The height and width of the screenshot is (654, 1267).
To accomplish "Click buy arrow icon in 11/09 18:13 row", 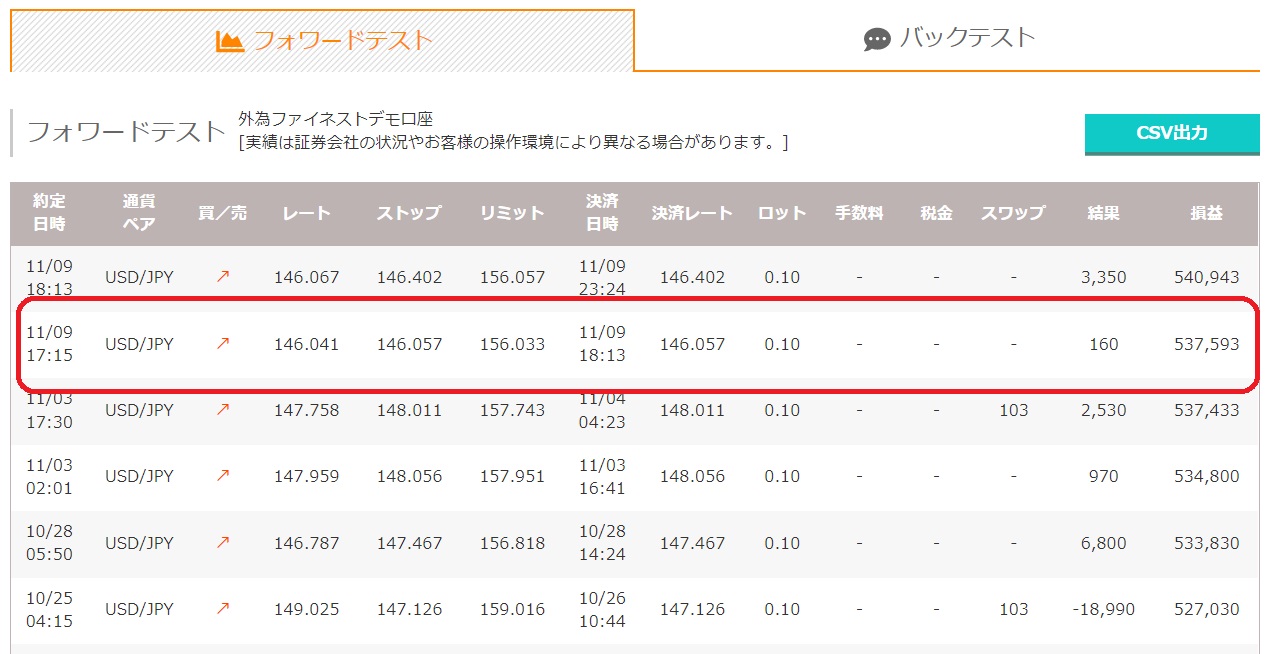I will pyautogui.click(x=222, y=277).
